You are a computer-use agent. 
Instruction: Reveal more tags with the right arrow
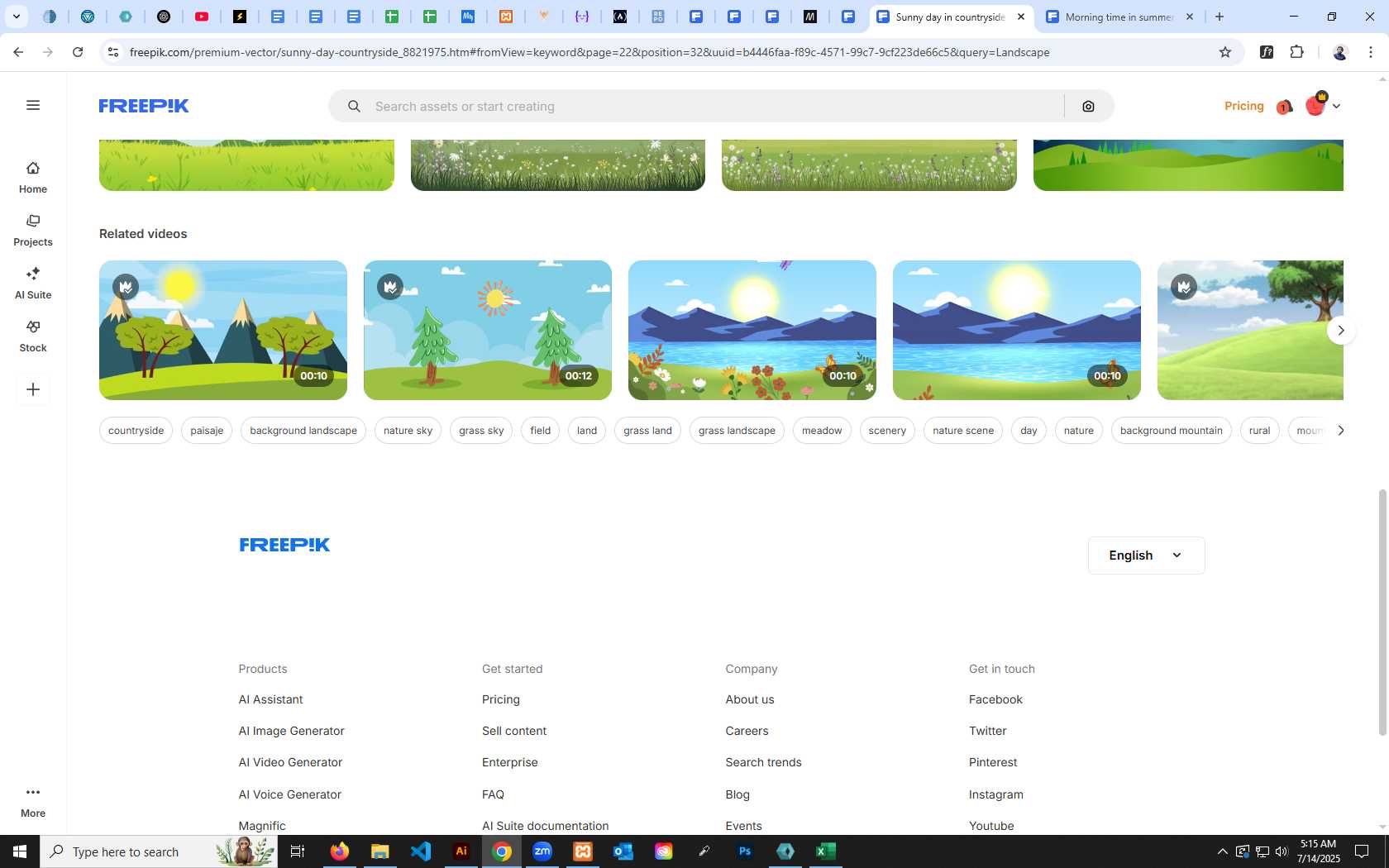tap(1341, 430)
